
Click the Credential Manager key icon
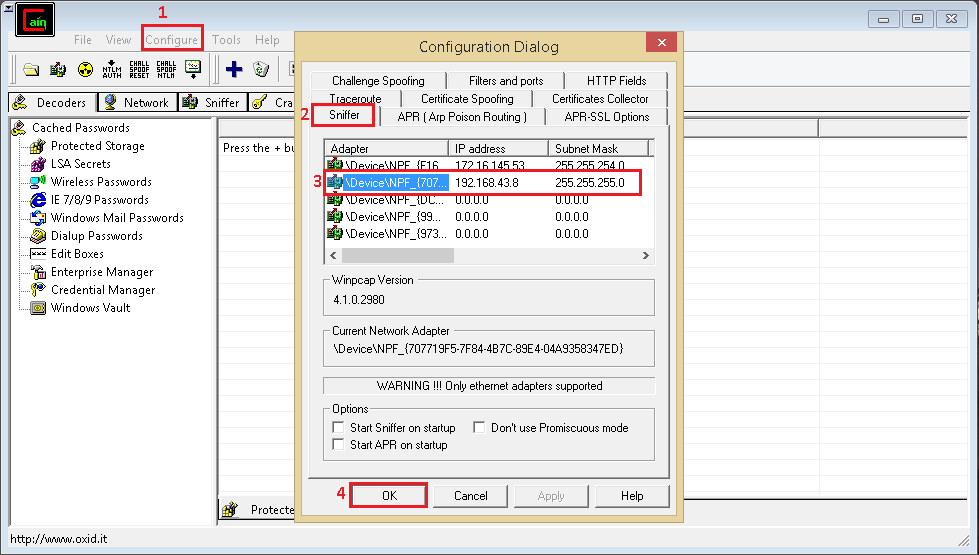pos(38,290)
